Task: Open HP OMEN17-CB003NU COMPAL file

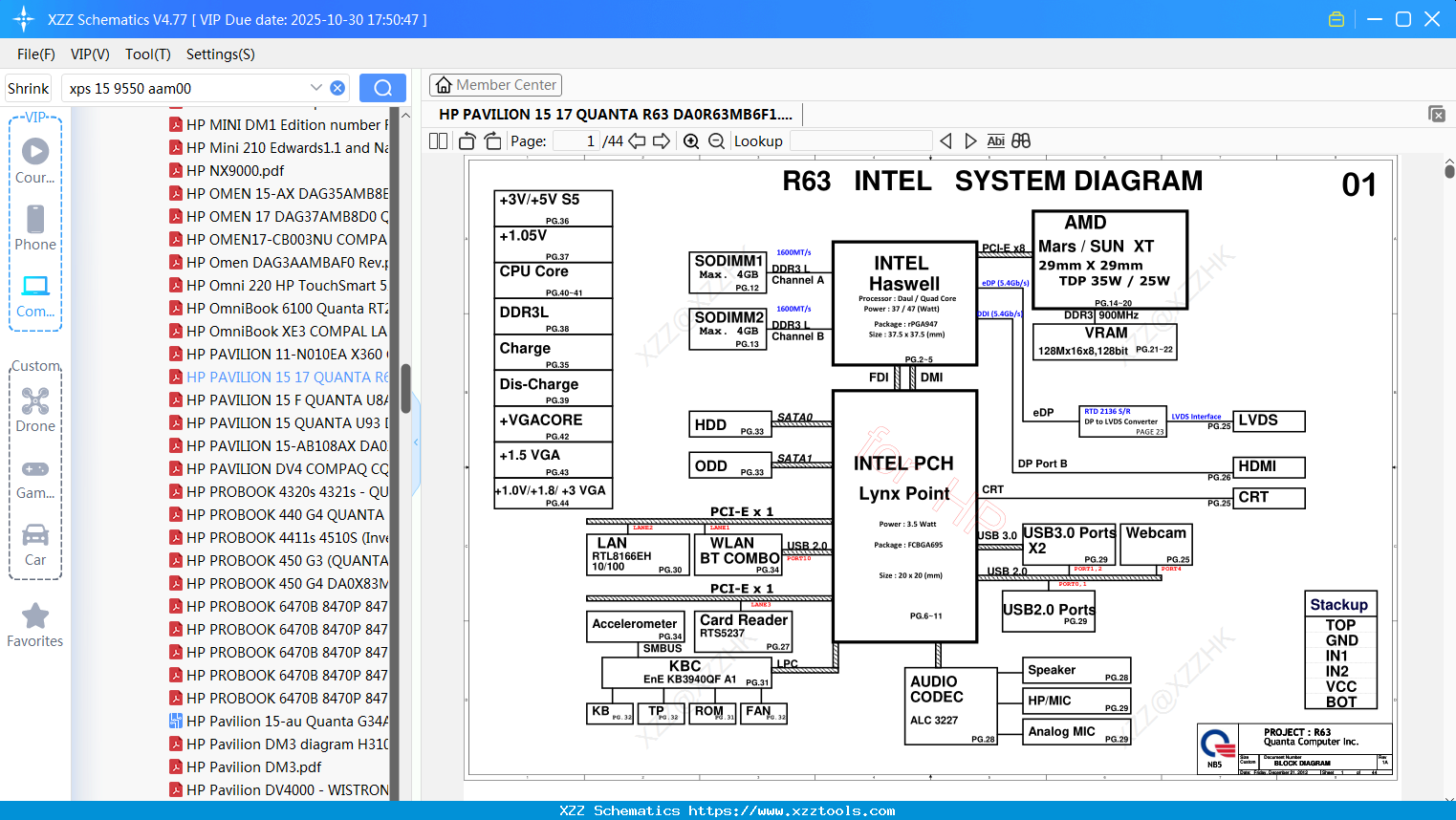Action: coord(279,239)
